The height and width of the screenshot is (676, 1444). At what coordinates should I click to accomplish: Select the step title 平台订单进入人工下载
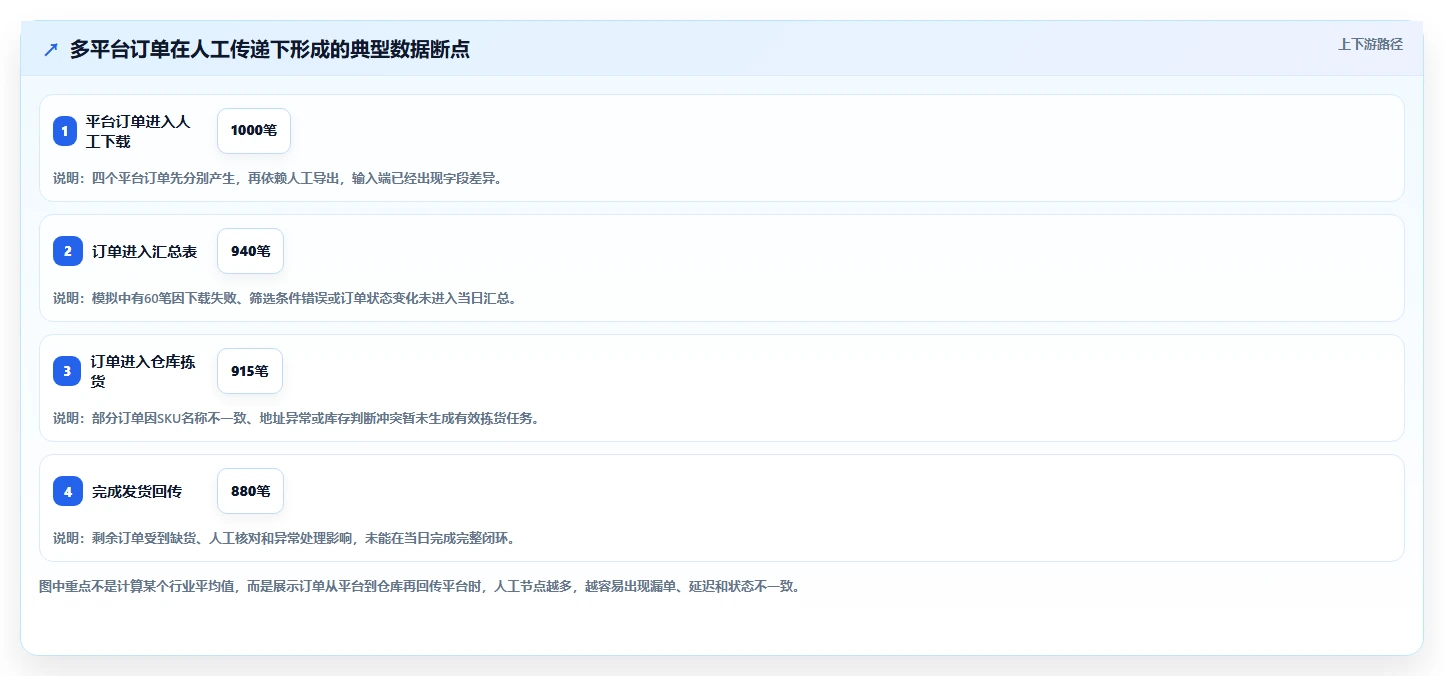pos(138,131)
